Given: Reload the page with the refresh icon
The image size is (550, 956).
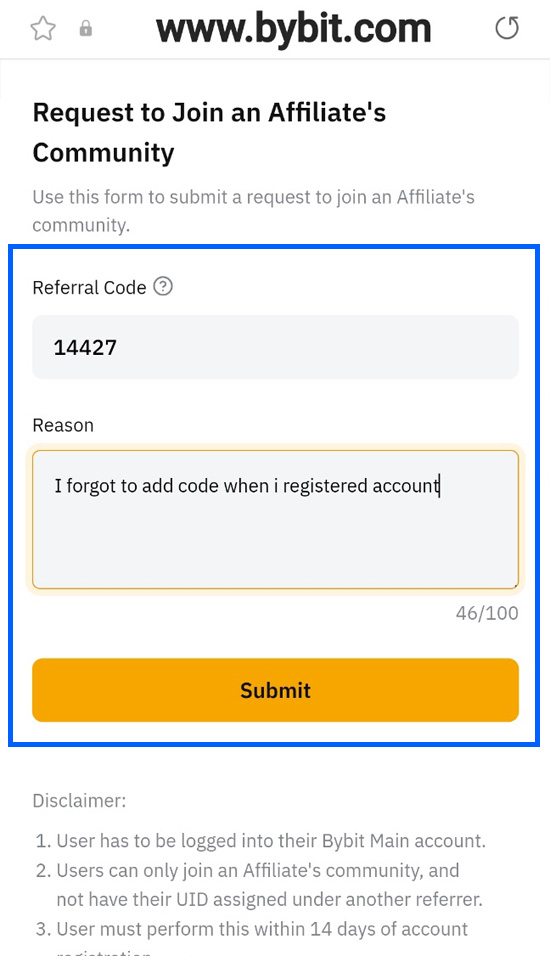Looking at the screenshot, I should (x=507, y=28).
